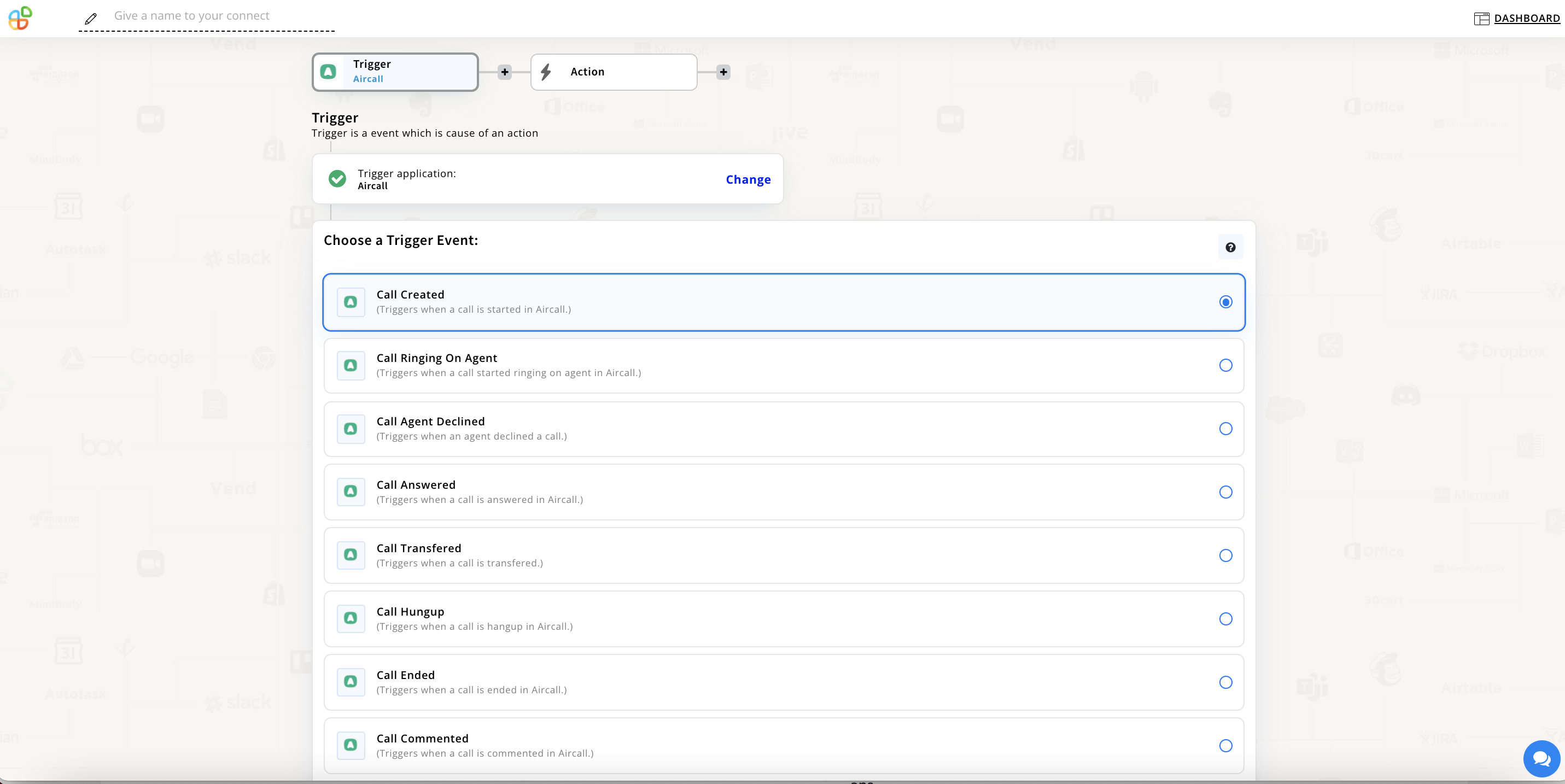Viewport: 1565px width, 784px height.
Task: Click the plus button after Trigger step
Action: click(x=504, y=72)
